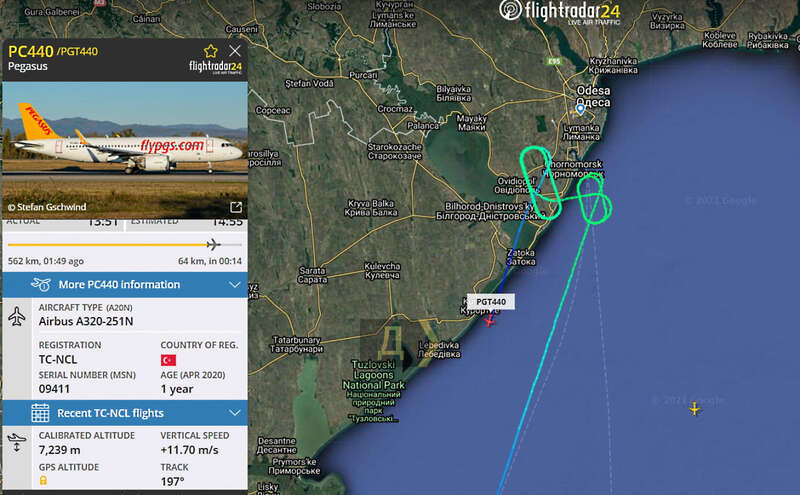Click chevron beside More PC440 information
This screenshot has height=495, width=800.
tap(235, 285)
